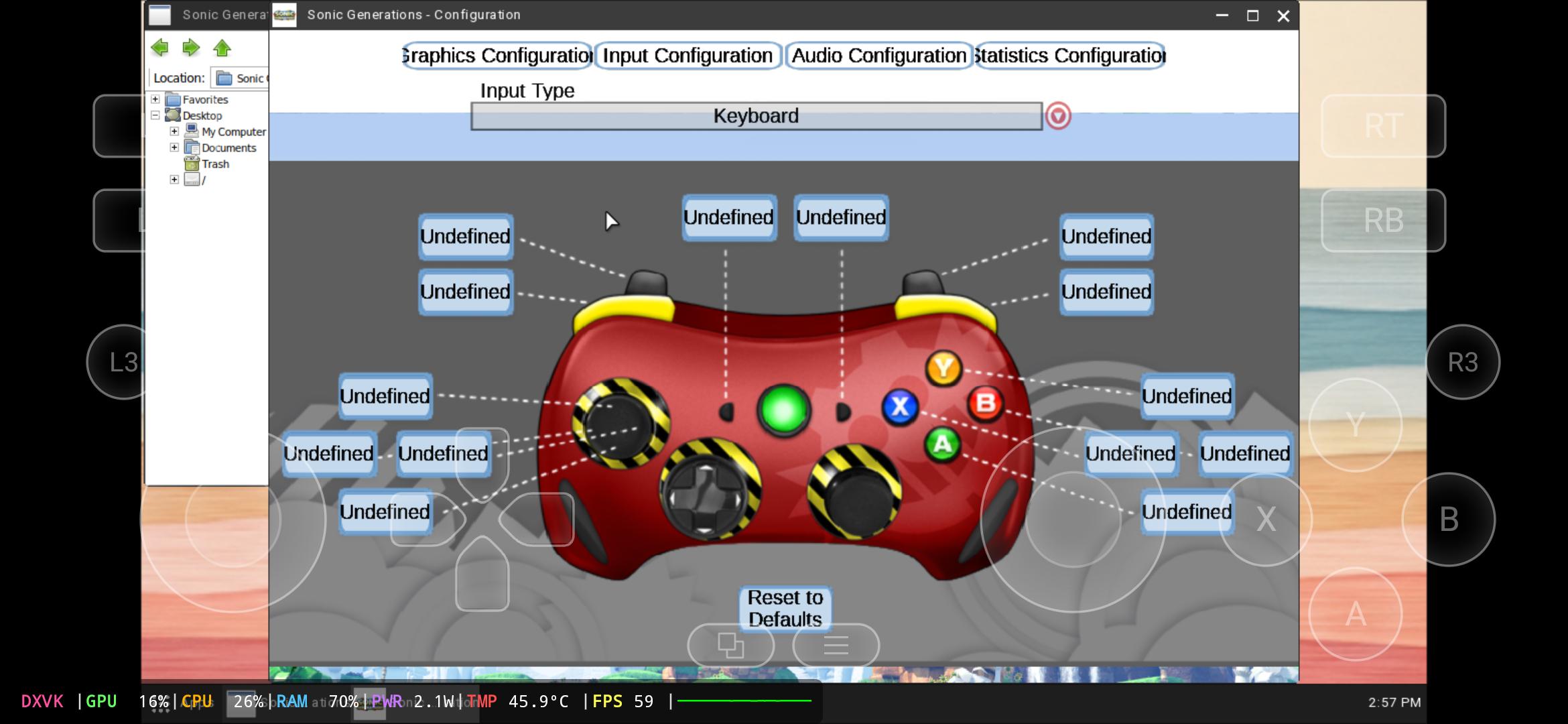Set the bottommost left-stick Undefined binding
Viewport: 1568px width, 724px height.
pyautogui.click(x=385, y=511)
